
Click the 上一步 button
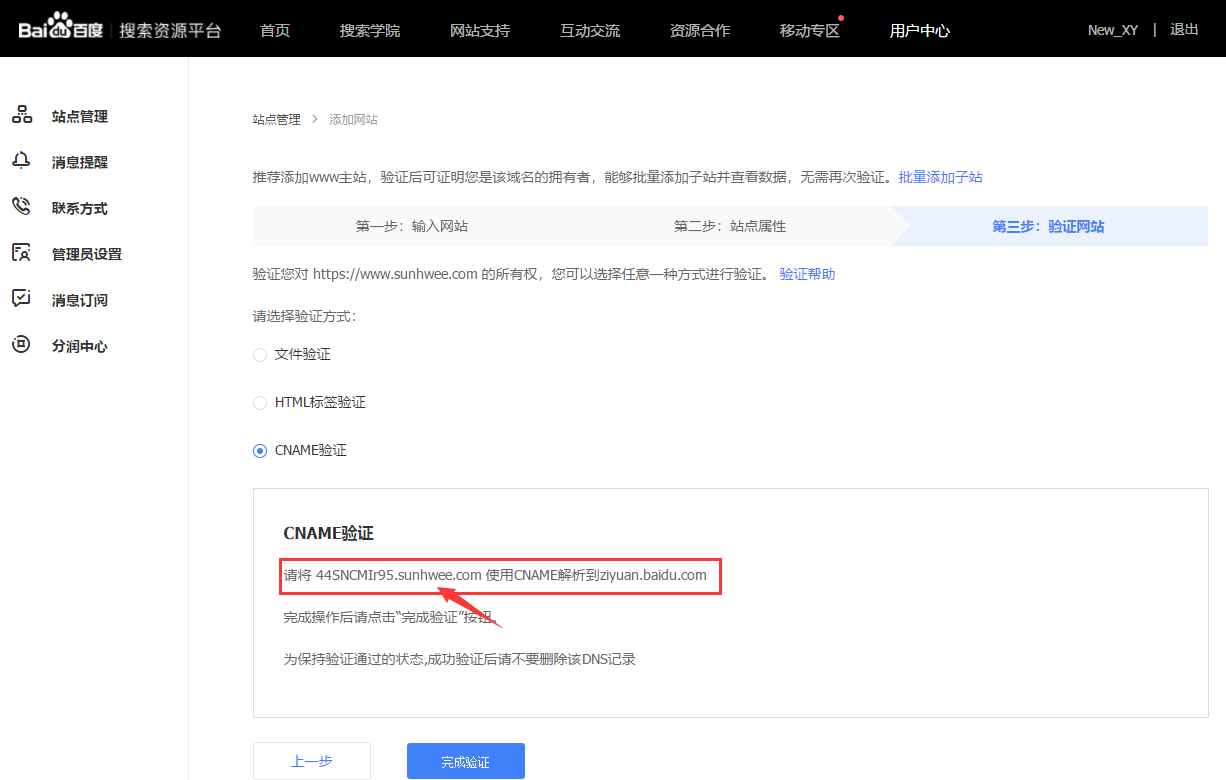pos(312,761)
